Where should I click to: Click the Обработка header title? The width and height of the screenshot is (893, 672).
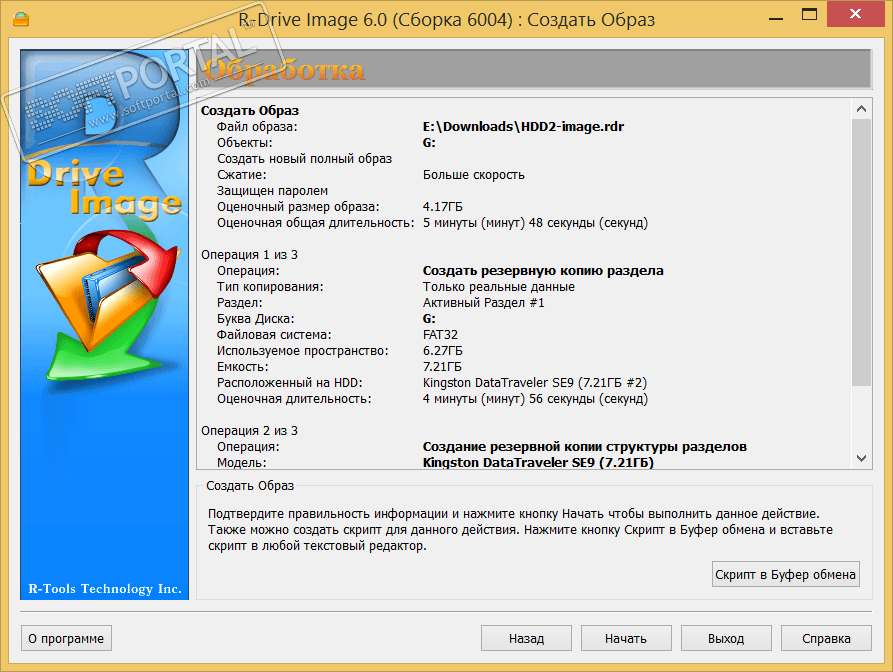point(284,71)
